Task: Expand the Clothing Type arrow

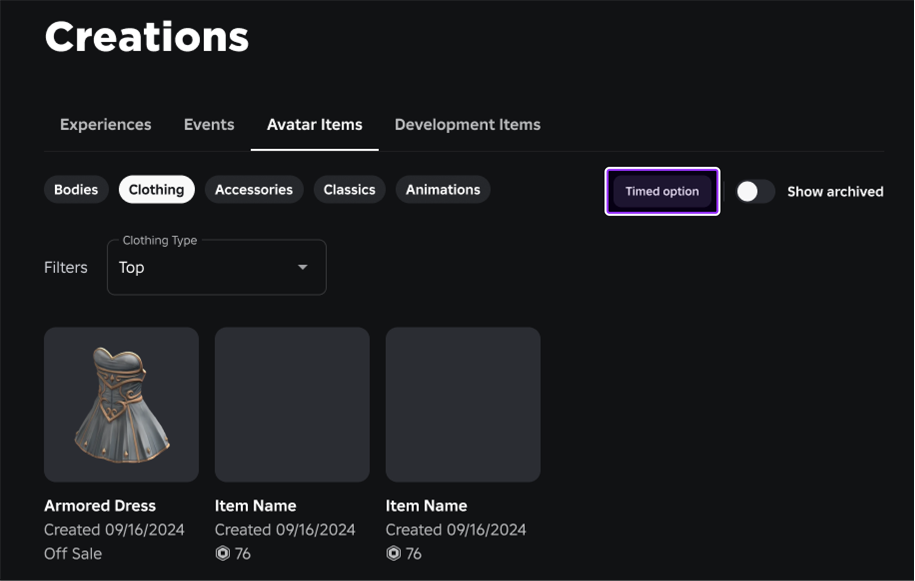Action: click(x=302, y=267)
